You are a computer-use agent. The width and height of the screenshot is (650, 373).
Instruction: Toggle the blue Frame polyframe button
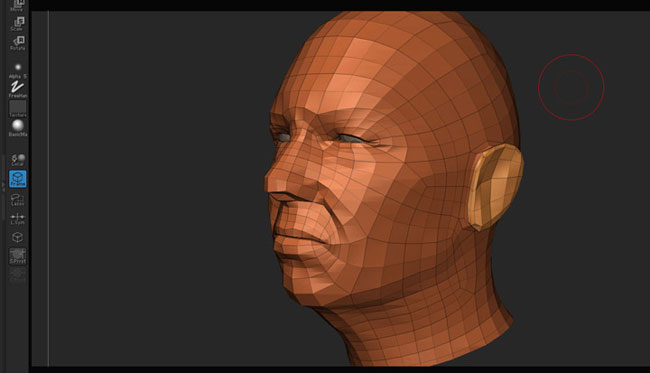click(17, 179)
